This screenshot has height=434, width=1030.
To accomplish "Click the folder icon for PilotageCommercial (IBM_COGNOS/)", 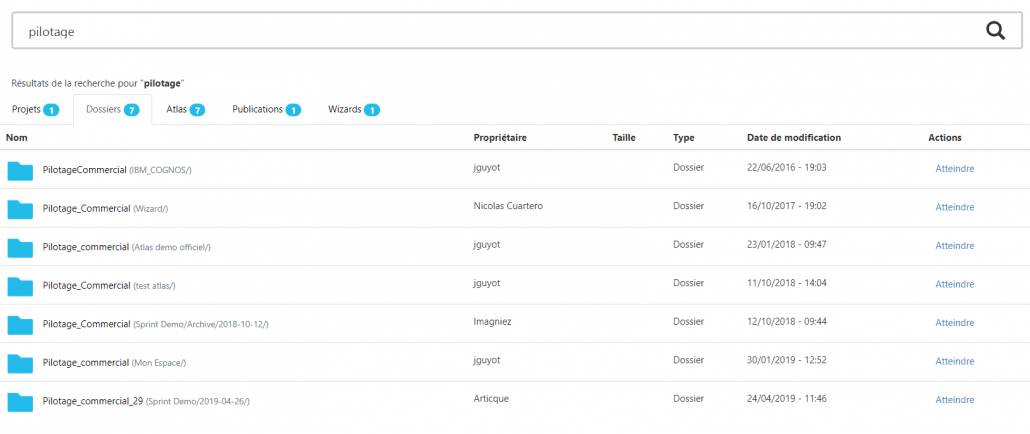I will pos(20,171).
